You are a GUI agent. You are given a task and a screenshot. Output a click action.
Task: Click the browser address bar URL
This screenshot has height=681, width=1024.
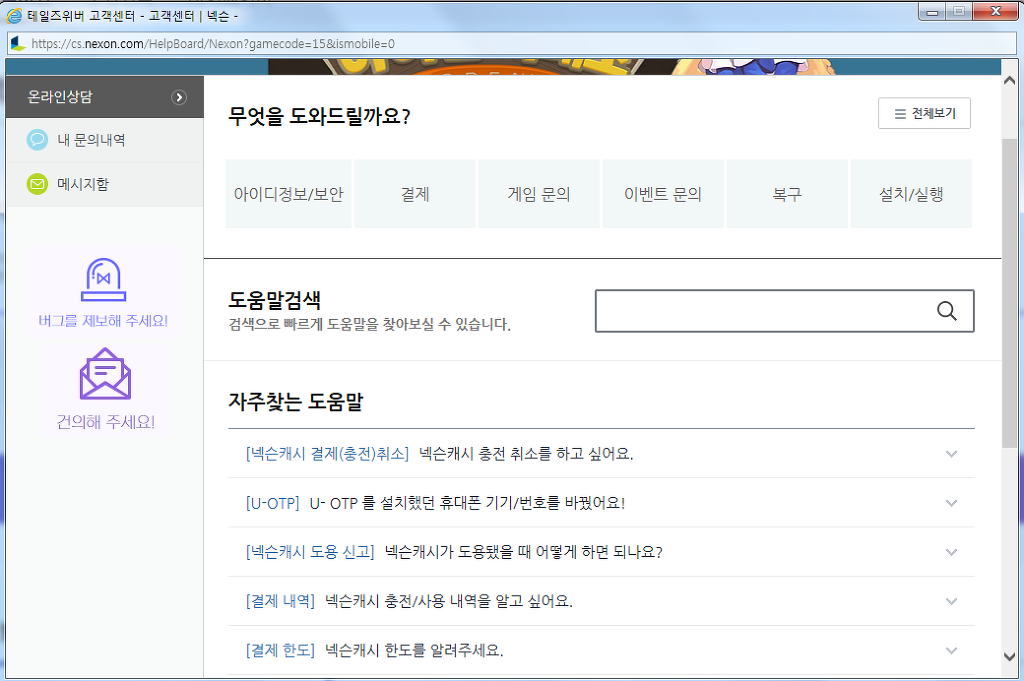coord(213,44)
